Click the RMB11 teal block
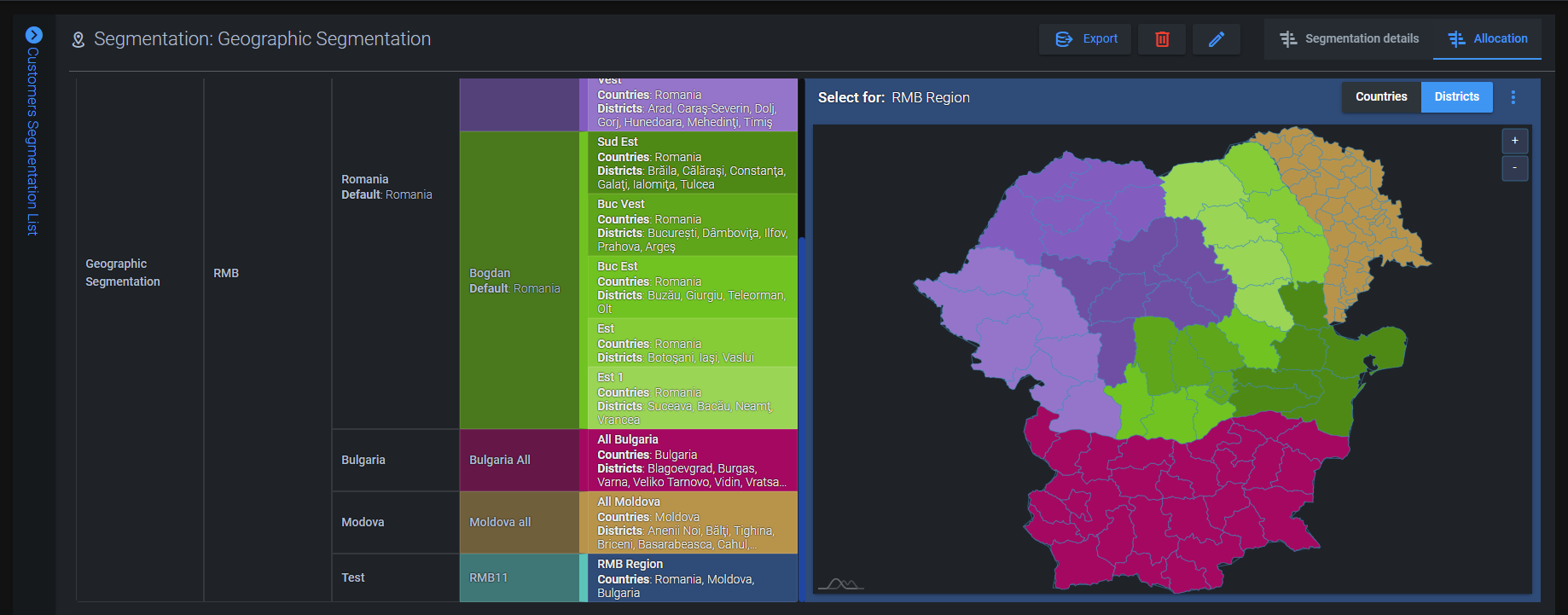Viewport: 1568px width, 615px height. point(519,577)
